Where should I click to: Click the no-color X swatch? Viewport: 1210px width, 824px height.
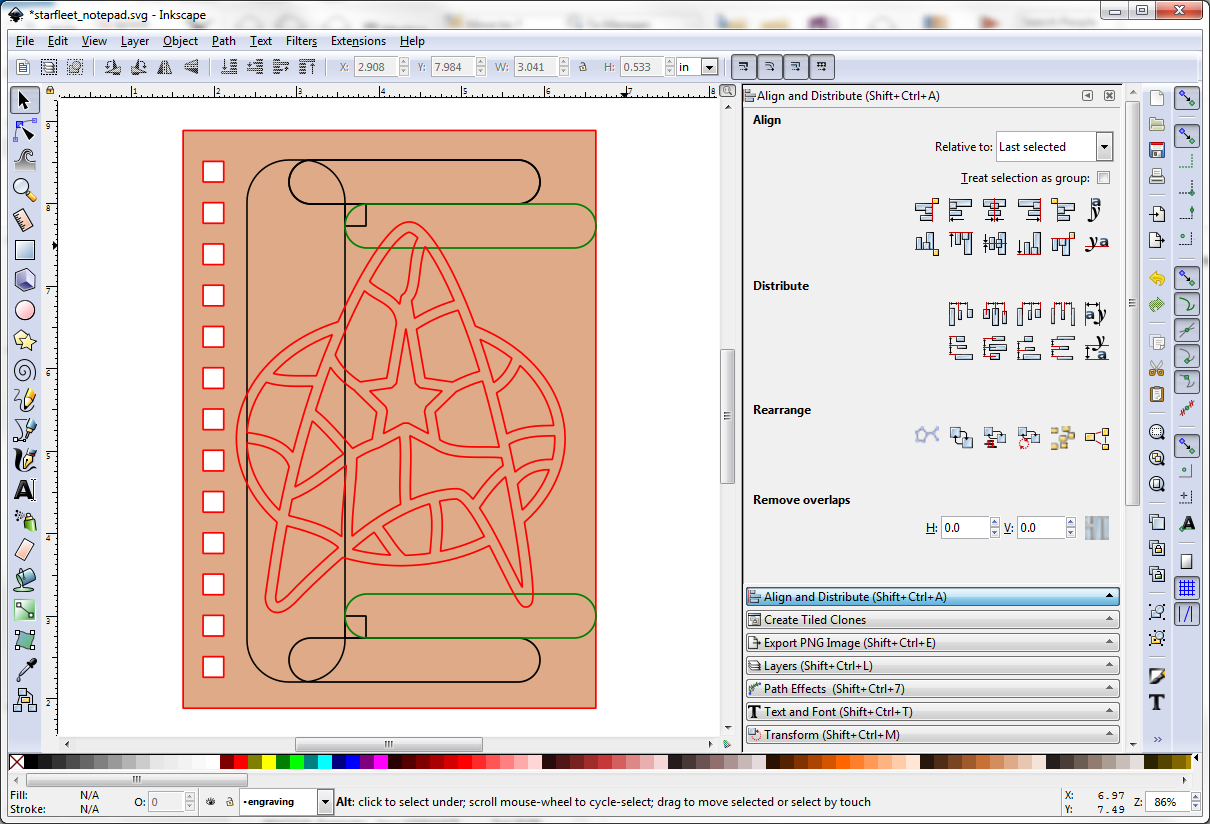click(16, 762)
